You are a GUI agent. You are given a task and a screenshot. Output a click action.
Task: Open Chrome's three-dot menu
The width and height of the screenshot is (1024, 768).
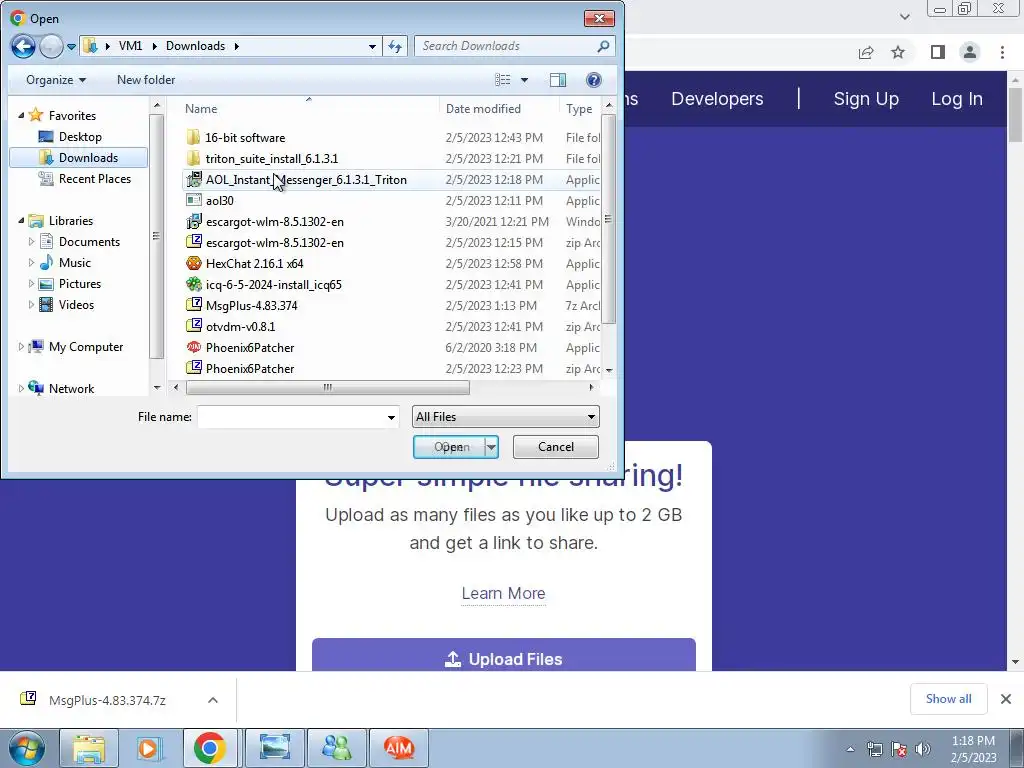point(1002,52)
